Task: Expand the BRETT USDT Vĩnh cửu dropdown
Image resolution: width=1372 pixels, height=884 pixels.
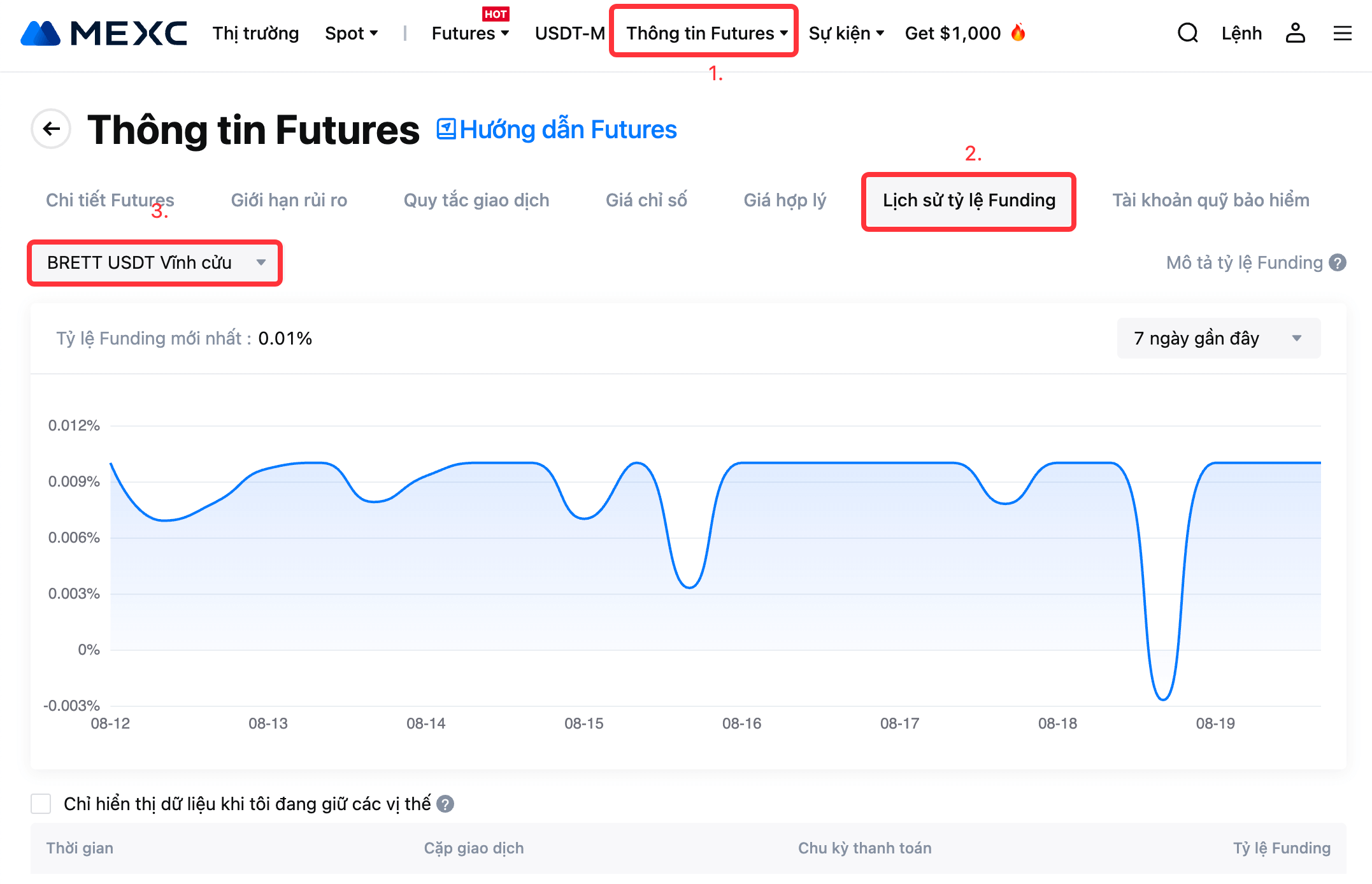Action: tap(155, 262)
